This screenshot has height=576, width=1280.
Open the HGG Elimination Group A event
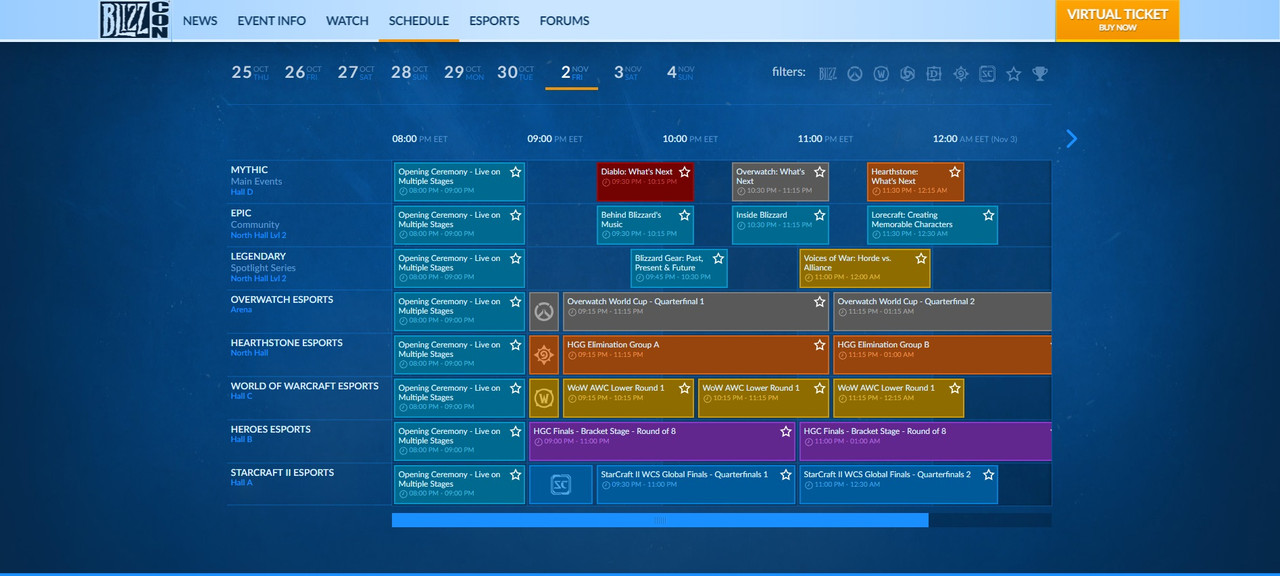(696, 354)
